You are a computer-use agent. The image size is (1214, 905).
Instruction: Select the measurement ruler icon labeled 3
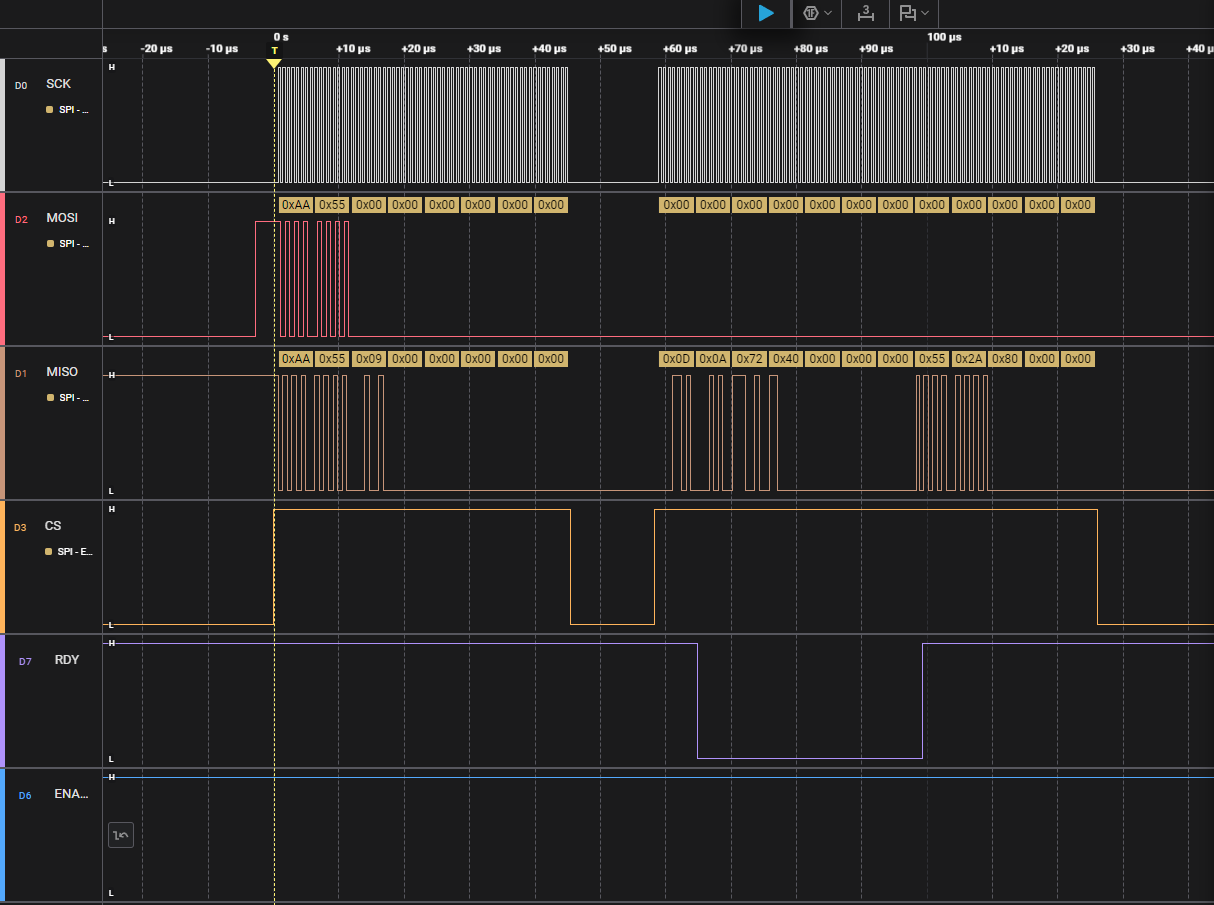tap(866, 13)
